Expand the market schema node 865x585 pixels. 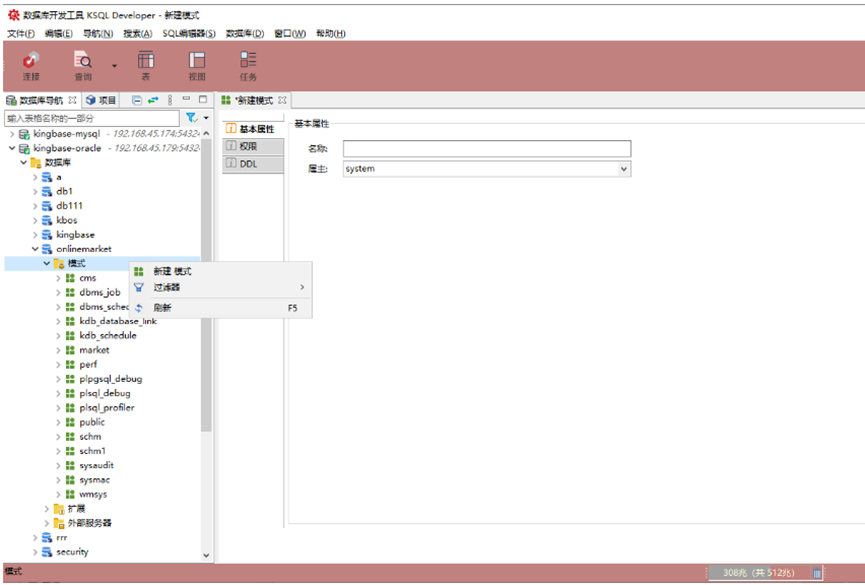tap(59, 350)
